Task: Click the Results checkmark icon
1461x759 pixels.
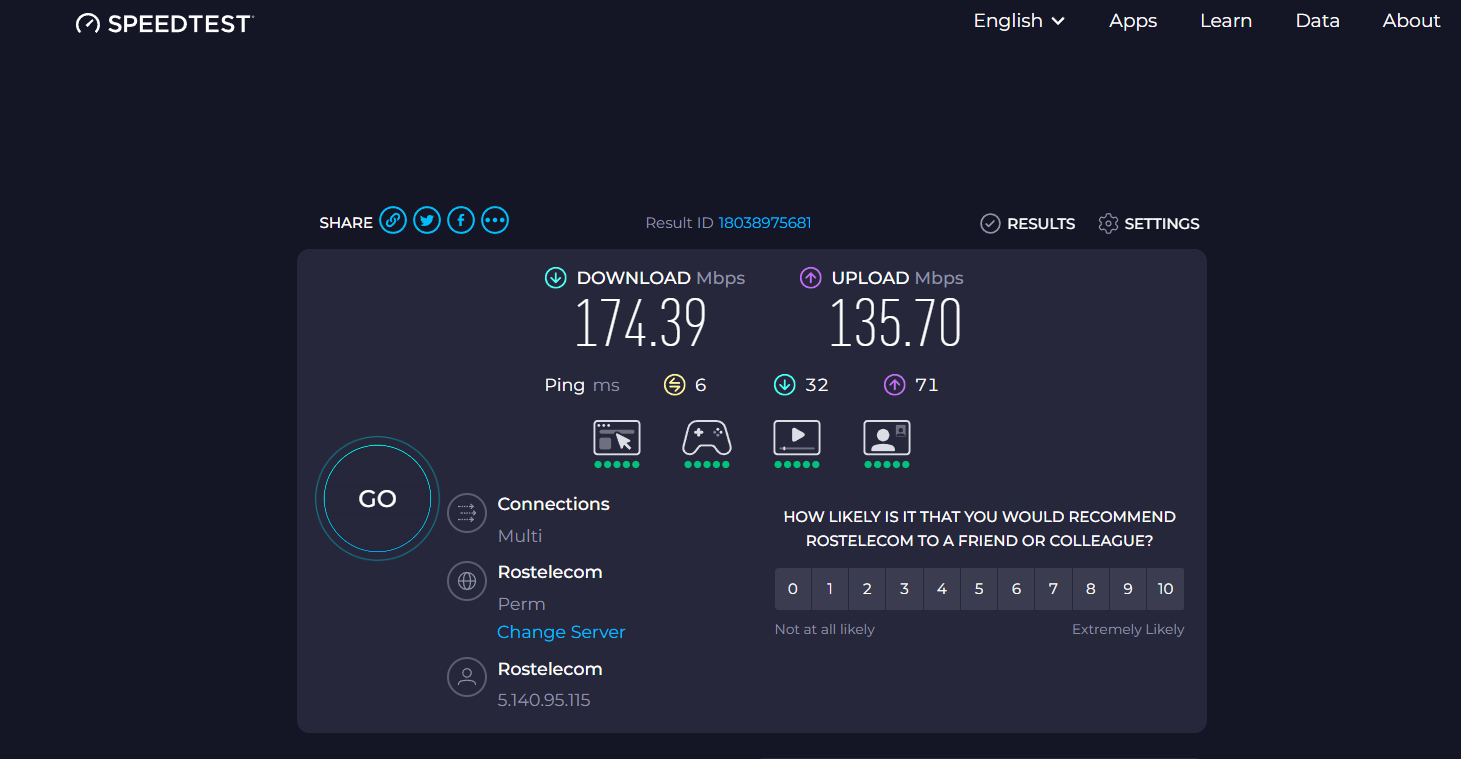Action: (990, 223)
